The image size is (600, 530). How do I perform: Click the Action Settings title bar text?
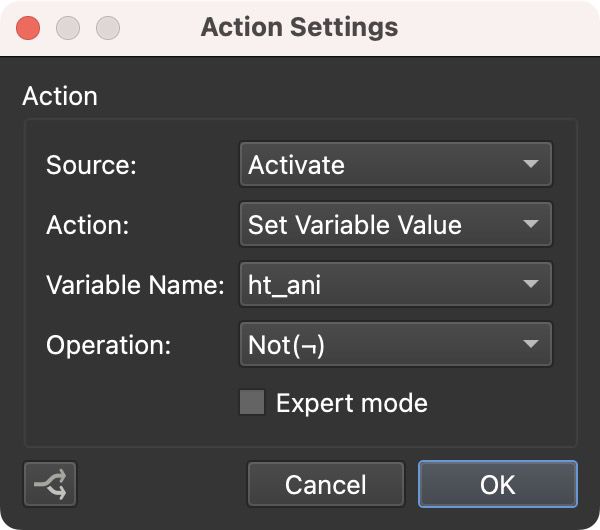point(299,27)
